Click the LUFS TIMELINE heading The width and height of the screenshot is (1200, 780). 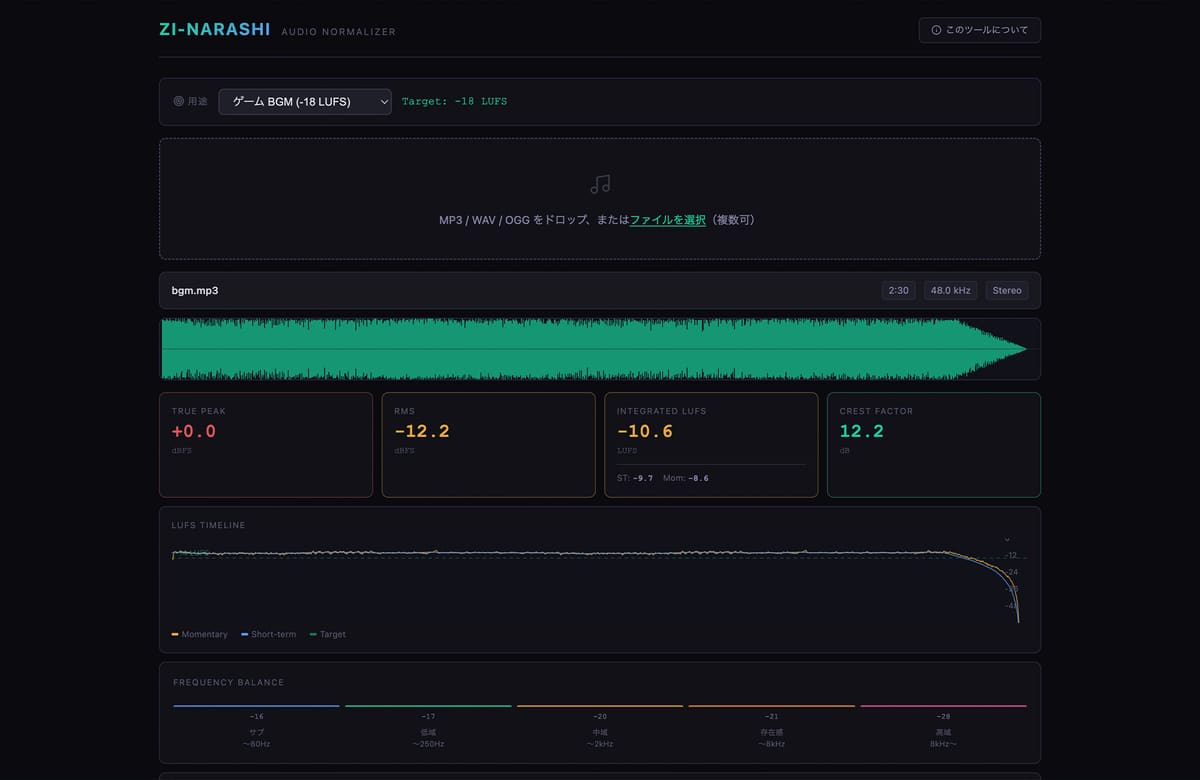(209, 525)
